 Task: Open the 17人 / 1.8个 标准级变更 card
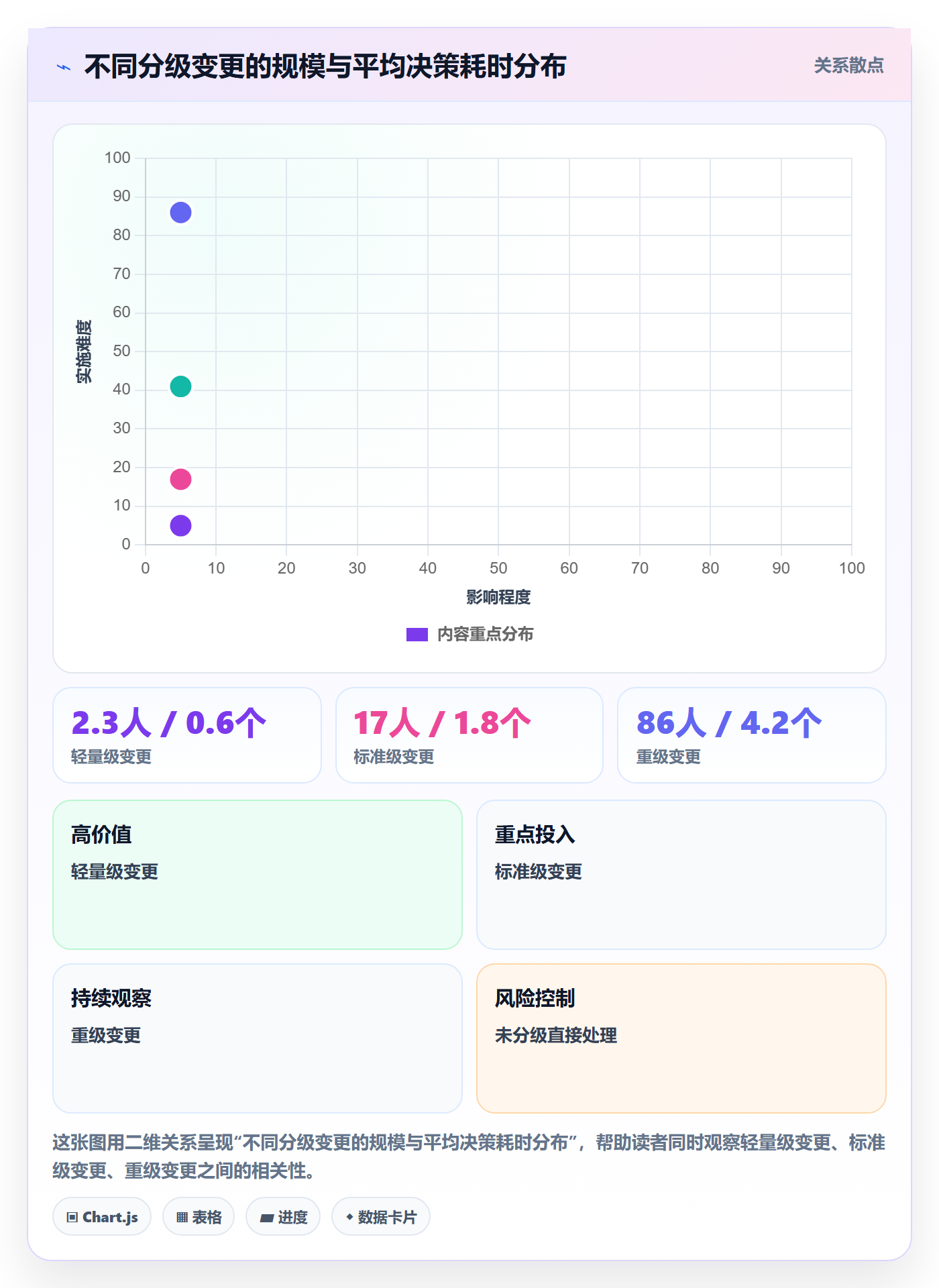point(469,735)
